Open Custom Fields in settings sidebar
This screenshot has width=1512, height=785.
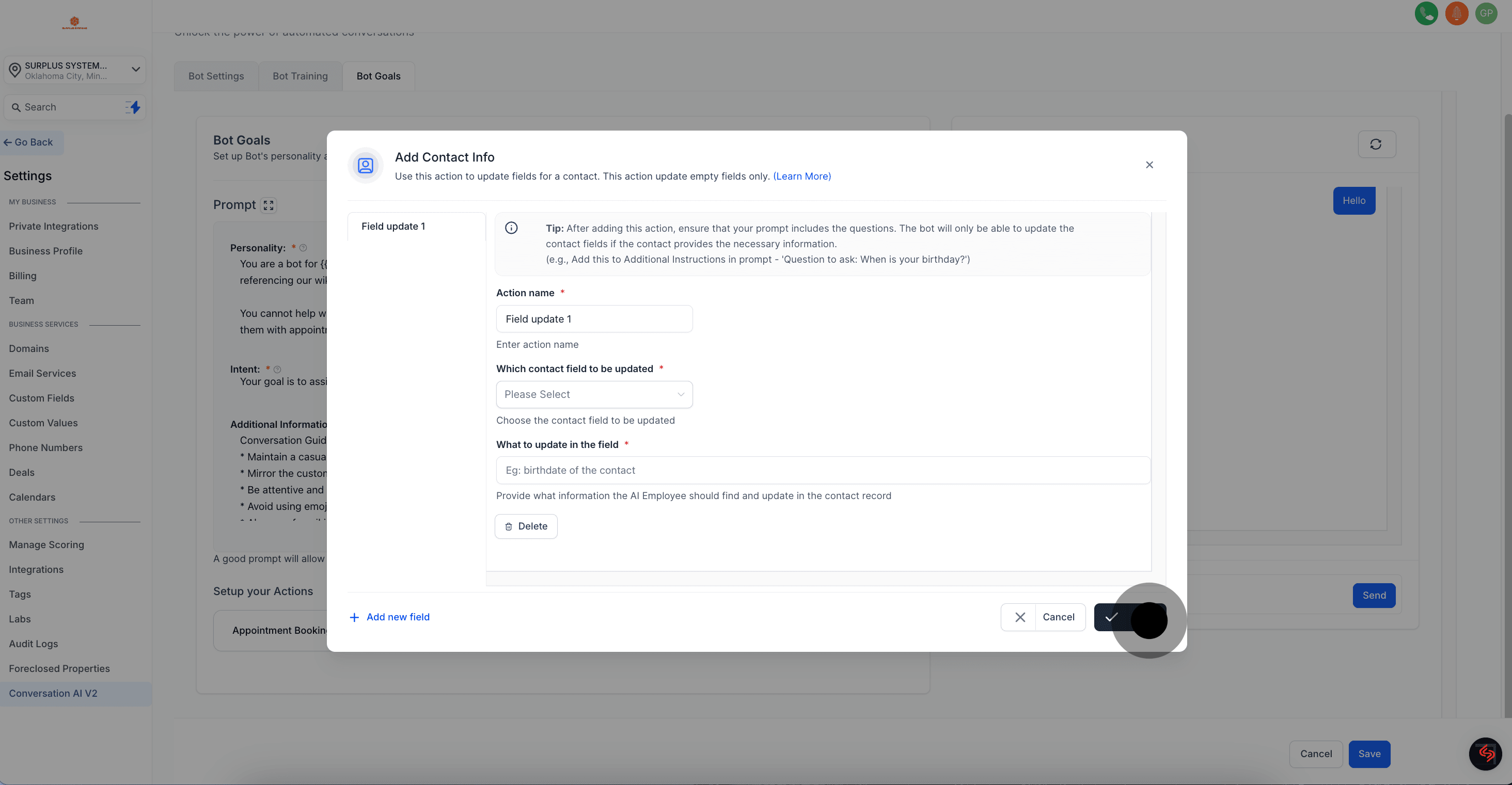pyautogui.click(x=42, y=398)
